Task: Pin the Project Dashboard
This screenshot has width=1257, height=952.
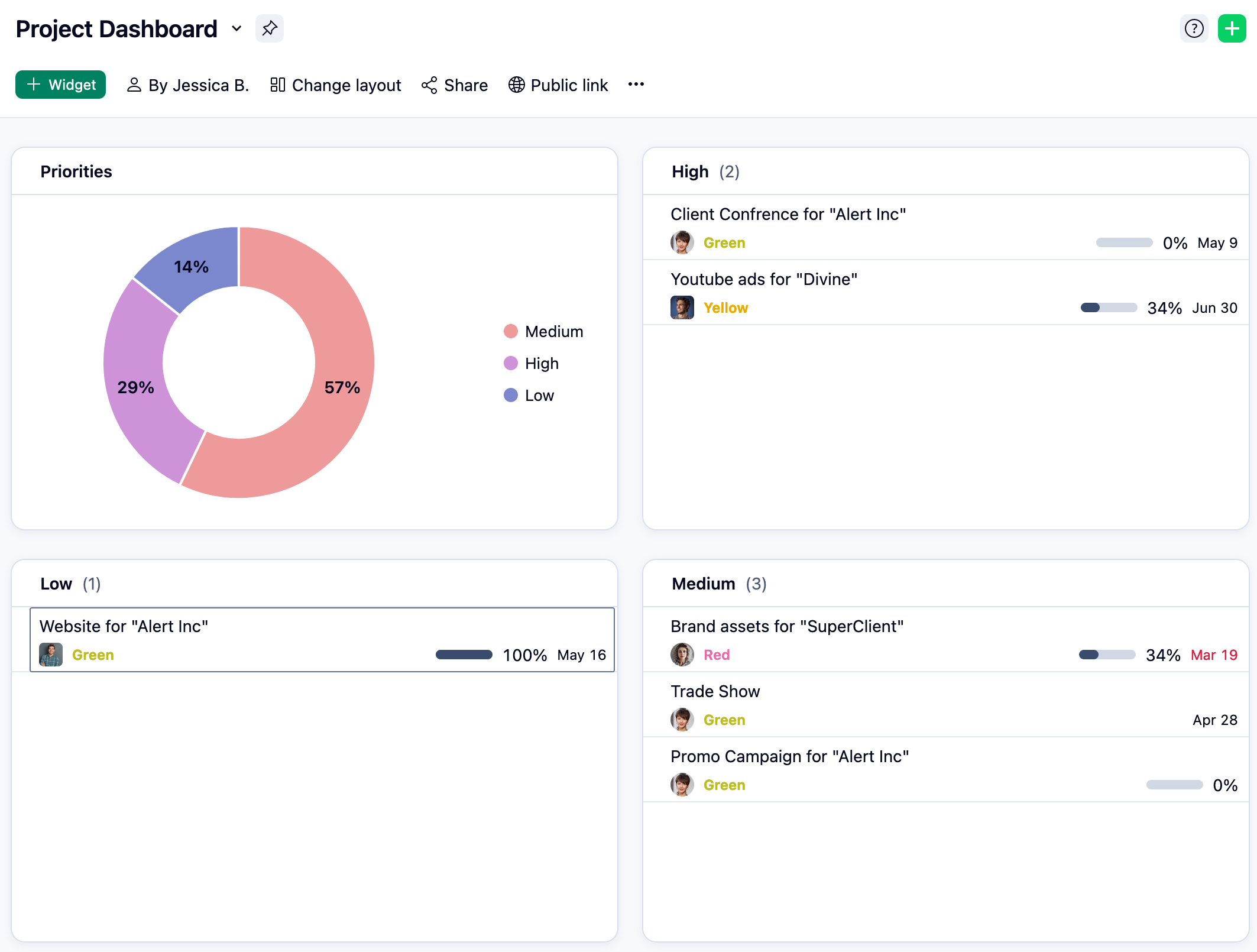Action: point(270,28)
